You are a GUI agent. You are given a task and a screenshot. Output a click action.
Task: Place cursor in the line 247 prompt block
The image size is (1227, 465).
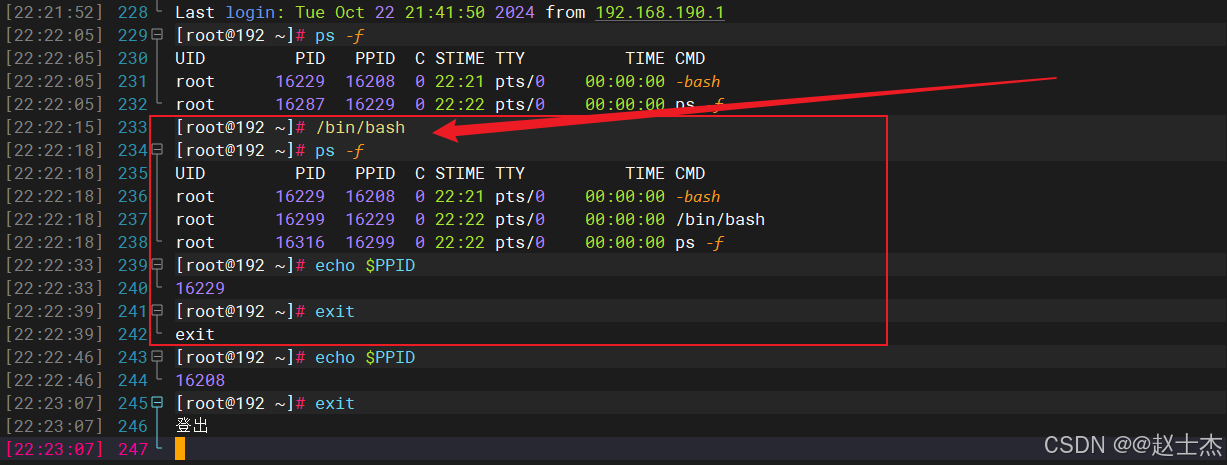click(180, 449)
